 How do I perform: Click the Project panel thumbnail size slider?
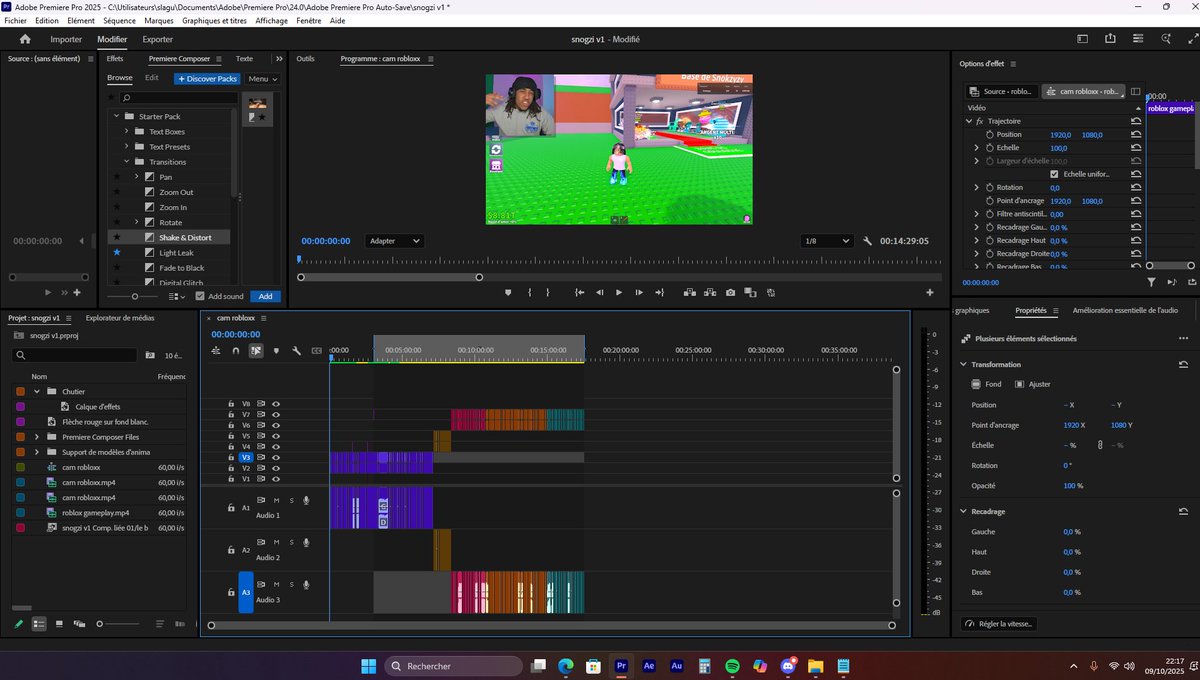tap(120, 623)
